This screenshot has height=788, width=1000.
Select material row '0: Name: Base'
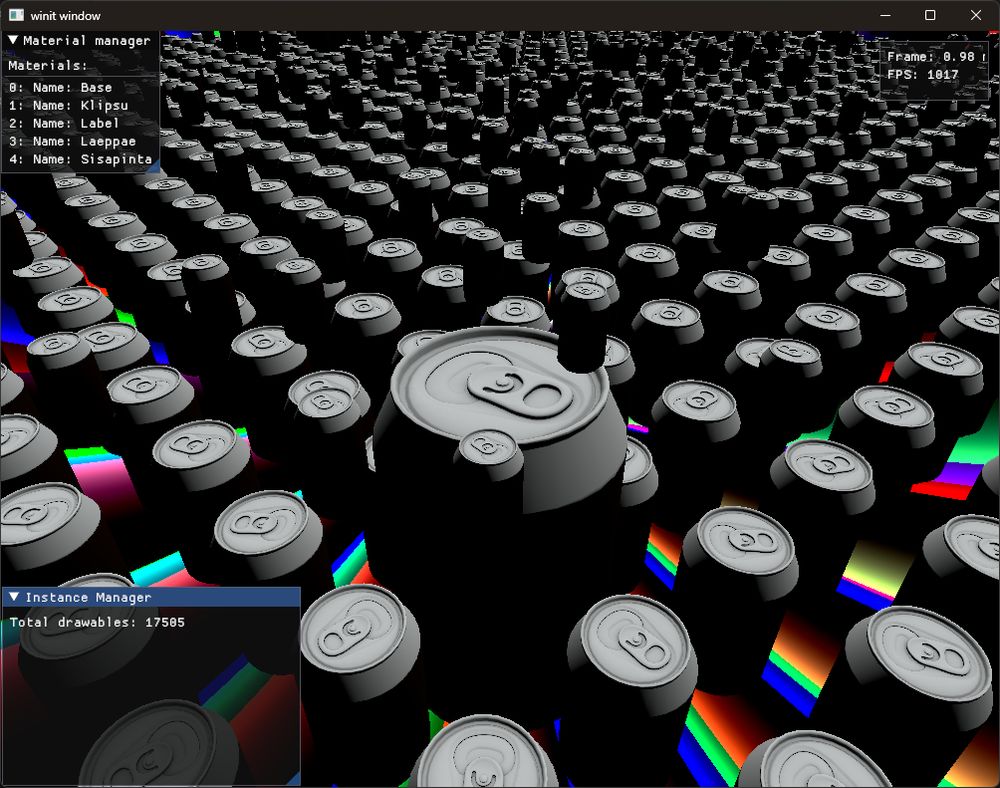pyautogui.click(x=61, y=87)
